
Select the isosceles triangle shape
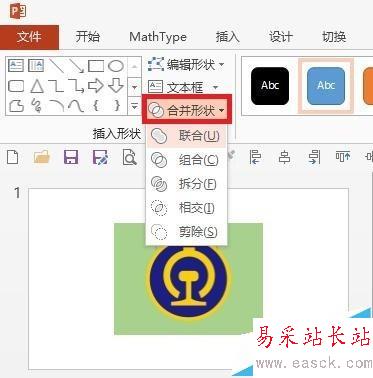[x=37, y=86]
